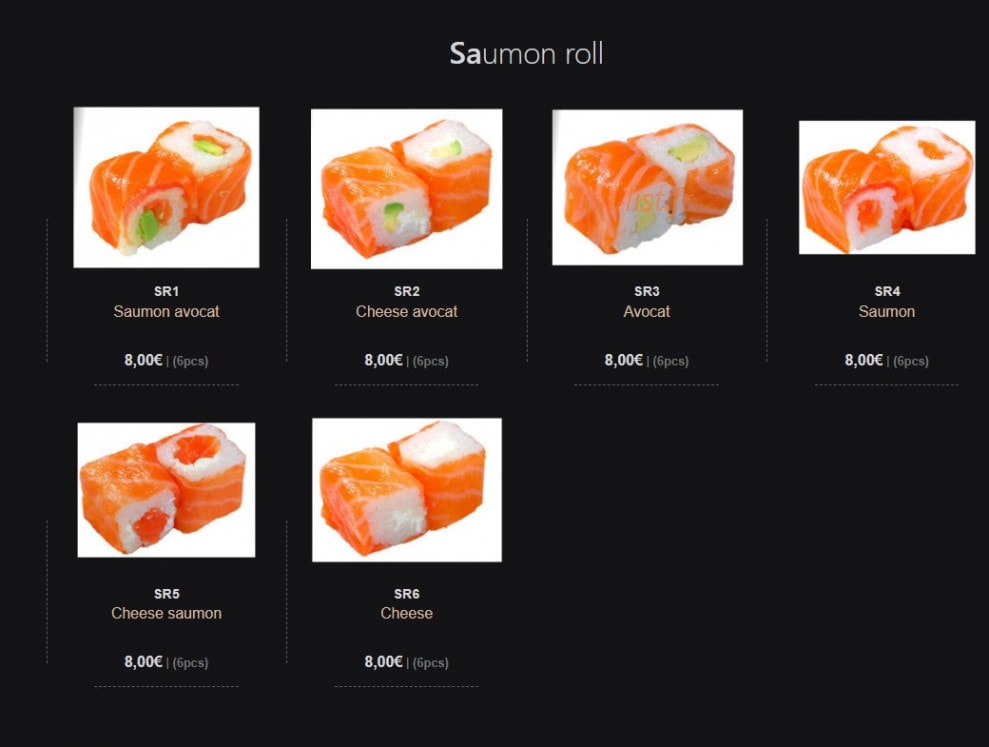Click the 8,00€ price of SR6
989x747 pixels.
click(x=383, y=662)
